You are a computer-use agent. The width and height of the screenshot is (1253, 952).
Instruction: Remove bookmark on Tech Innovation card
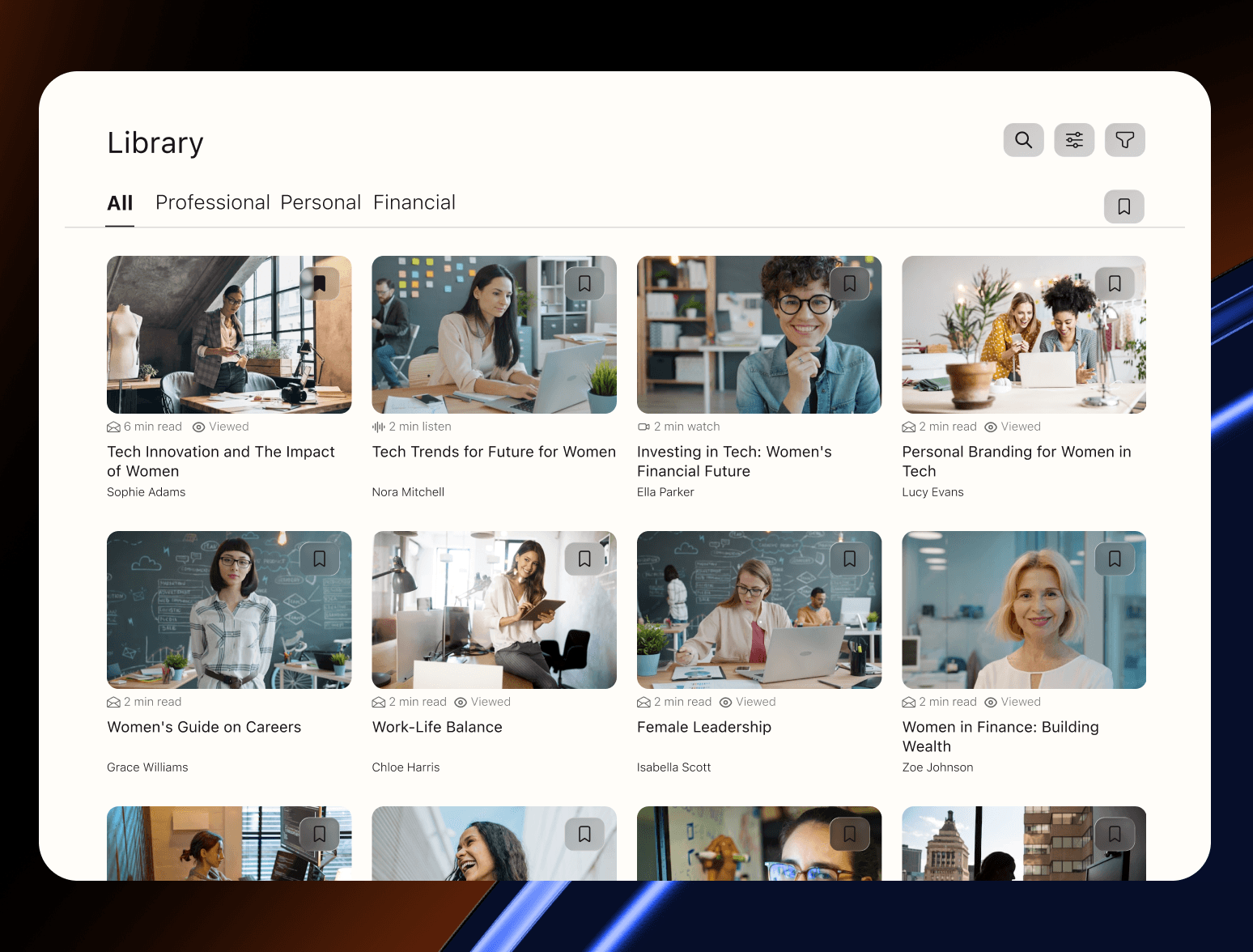coord(320,283)
